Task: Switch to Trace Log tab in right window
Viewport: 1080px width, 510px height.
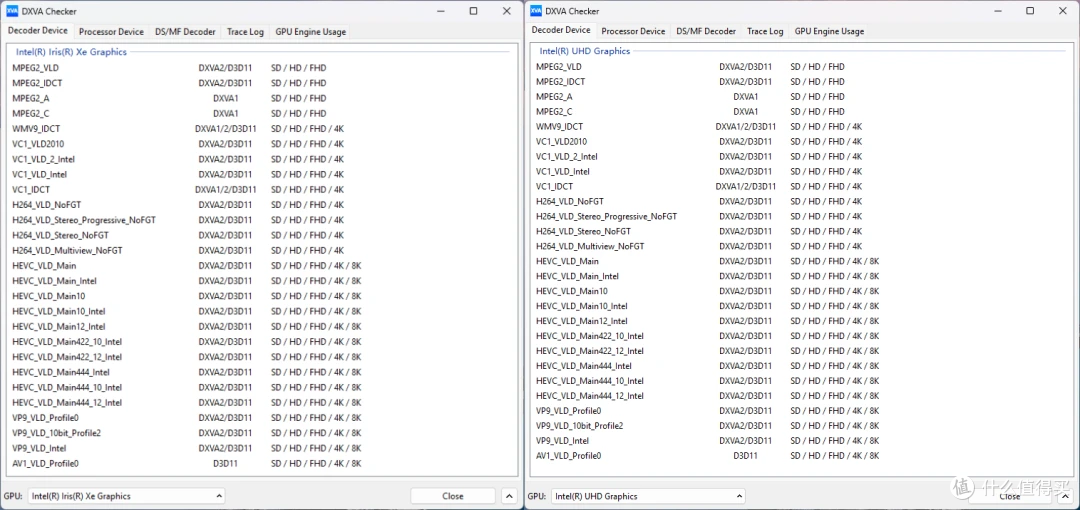Action: point(765,31)
